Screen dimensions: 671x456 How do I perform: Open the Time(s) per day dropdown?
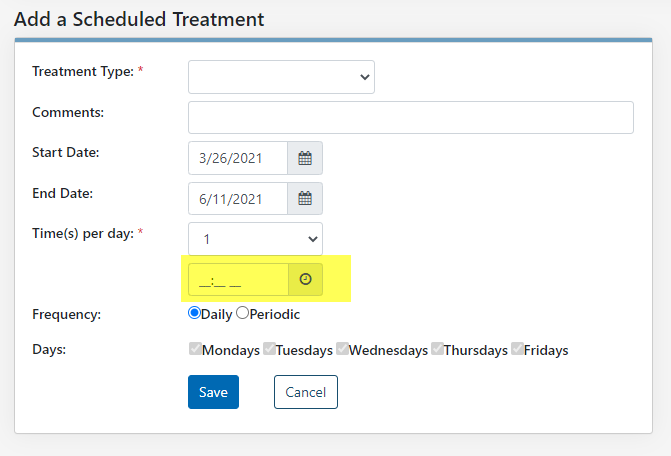click(x=255, y=239)
